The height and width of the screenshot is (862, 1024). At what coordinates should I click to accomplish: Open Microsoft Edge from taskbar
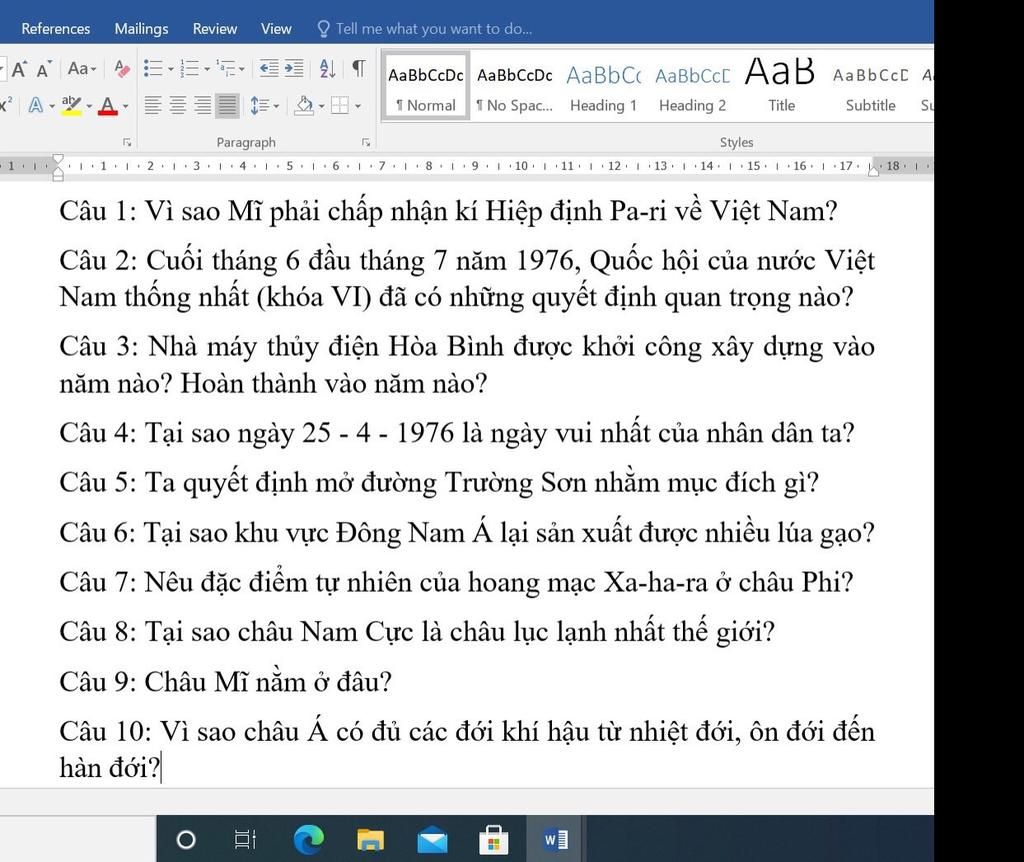click(x=308, y=840)
